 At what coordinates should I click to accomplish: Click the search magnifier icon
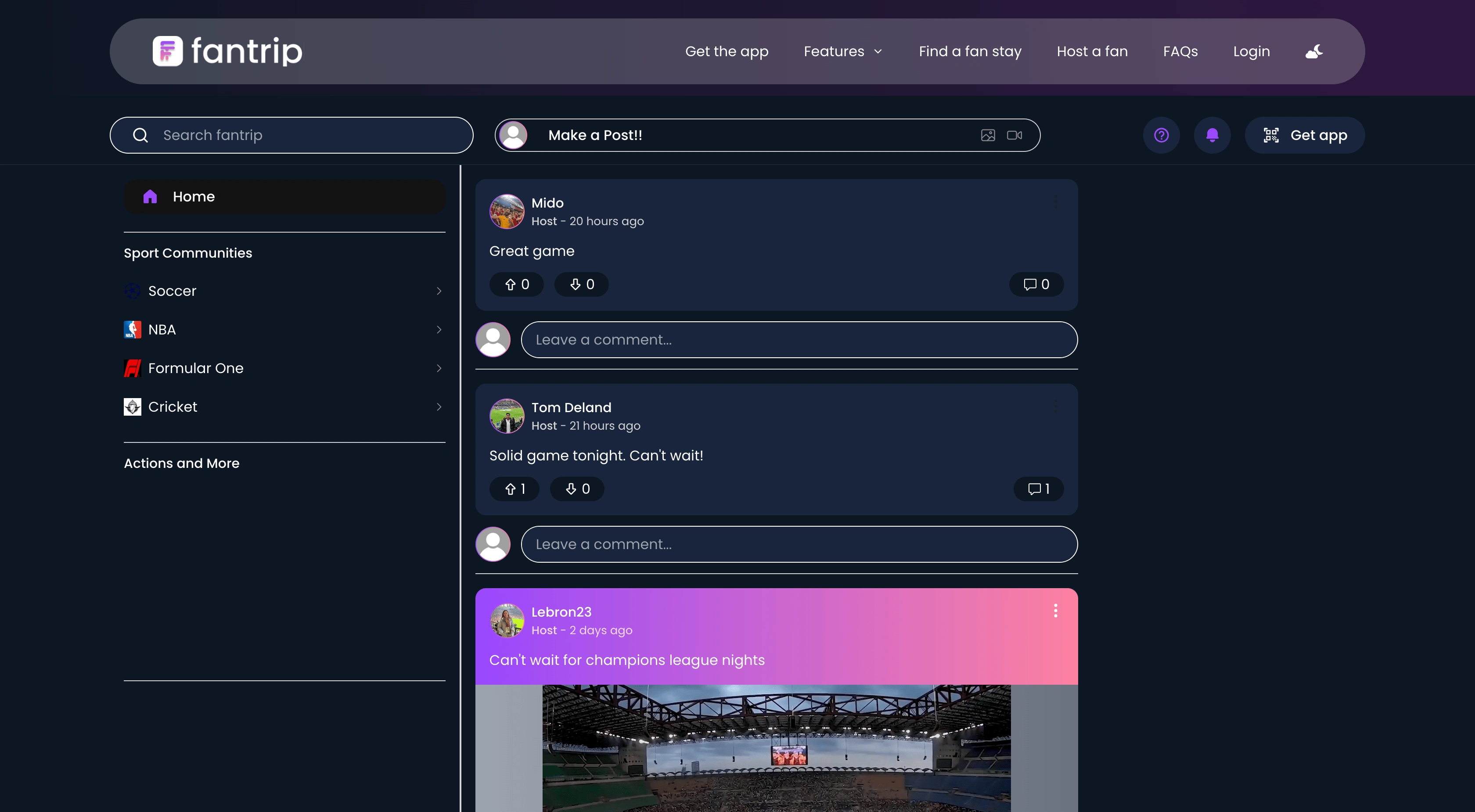click(x=140, y=135)
